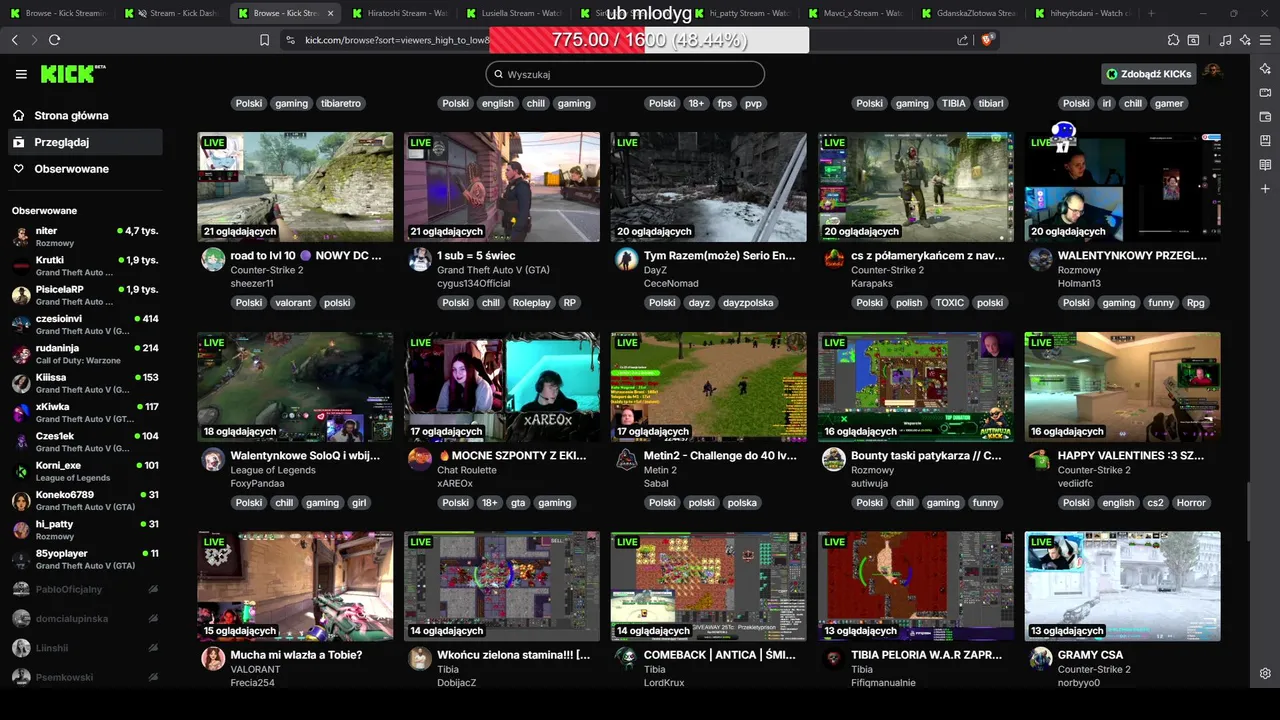Switch to the Stream - Kick Dashboard tab
This screenshot has width=1280, height=720.
(x=173, y=13)
